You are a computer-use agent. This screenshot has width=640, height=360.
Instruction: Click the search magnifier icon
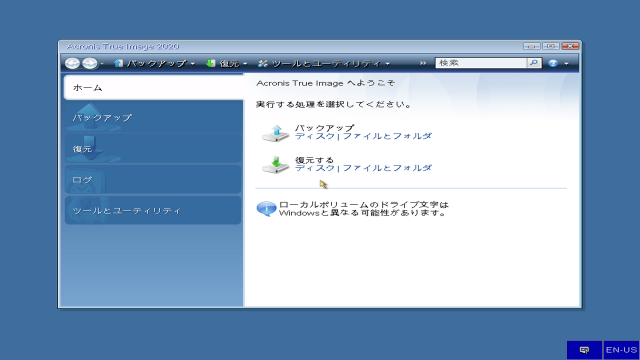[534, 63]
